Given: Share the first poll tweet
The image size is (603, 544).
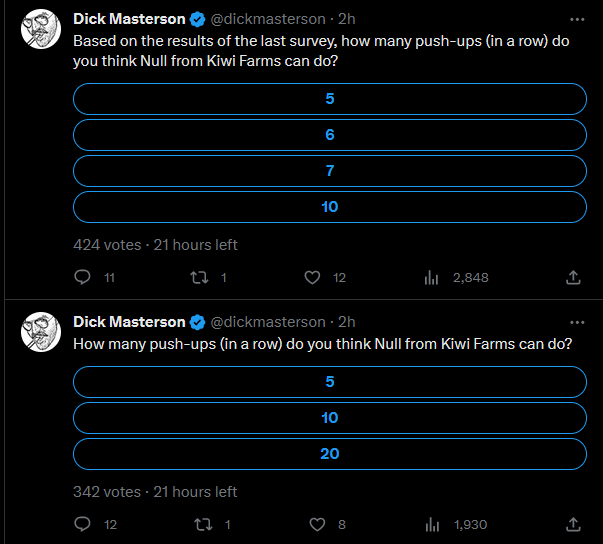Looking at the screenshot, I should pos(574,277).
